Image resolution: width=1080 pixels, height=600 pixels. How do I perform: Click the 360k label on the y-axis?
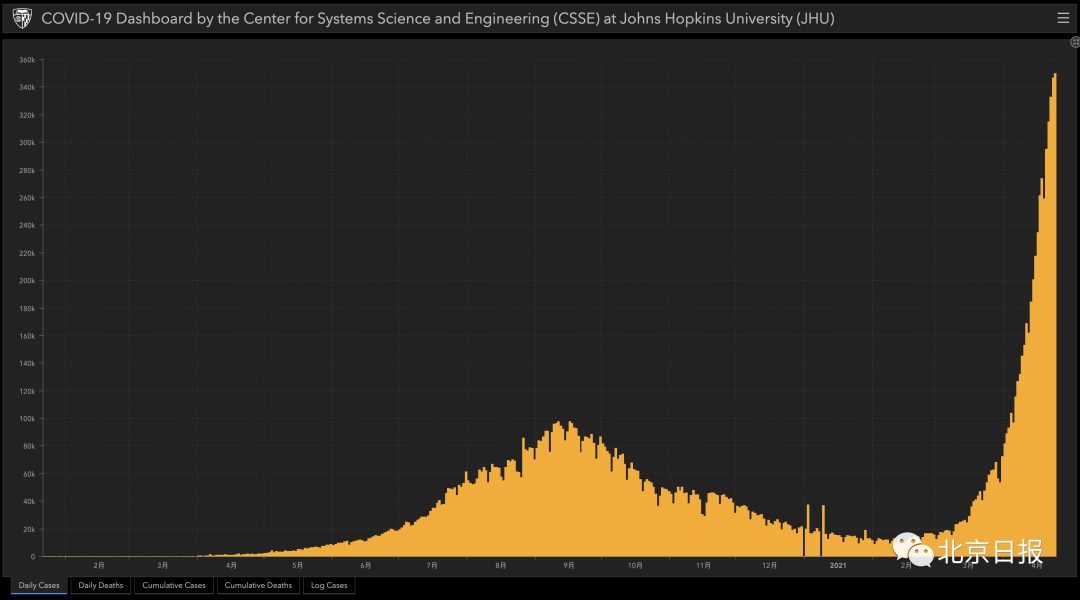pyautogui.click(x=28, y=60)
